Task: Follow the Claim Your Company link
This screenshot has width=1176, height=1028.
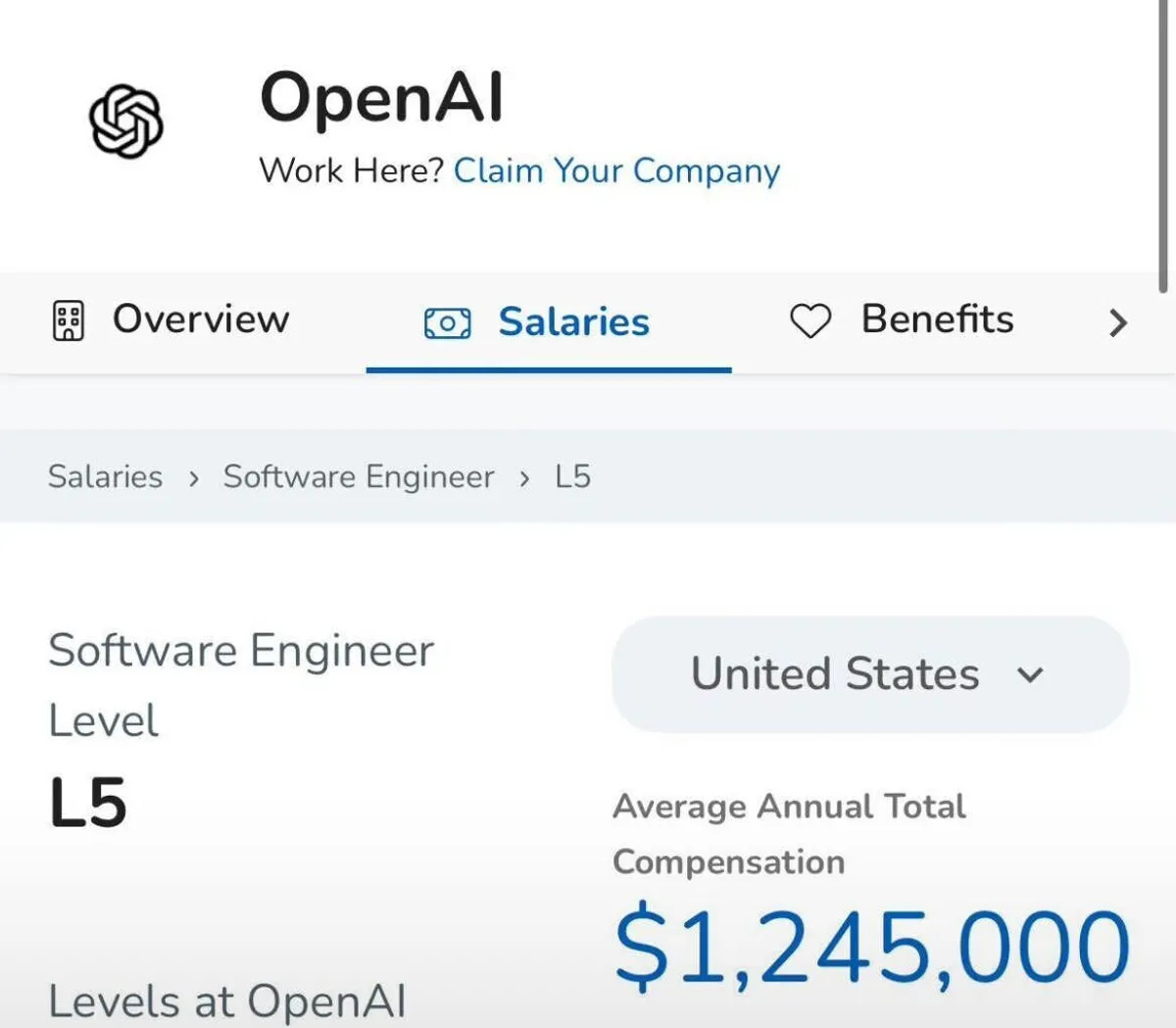Action: [x=616, y=171]
